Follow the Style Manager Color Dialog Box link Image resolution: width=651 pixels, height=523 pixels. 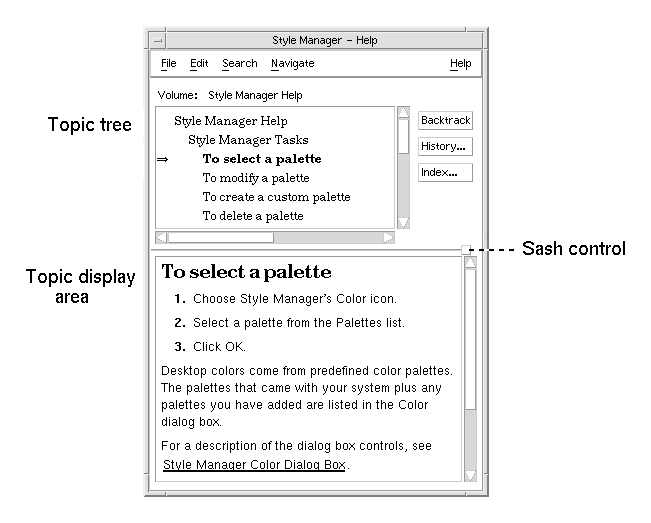click(x=256, y=465)
